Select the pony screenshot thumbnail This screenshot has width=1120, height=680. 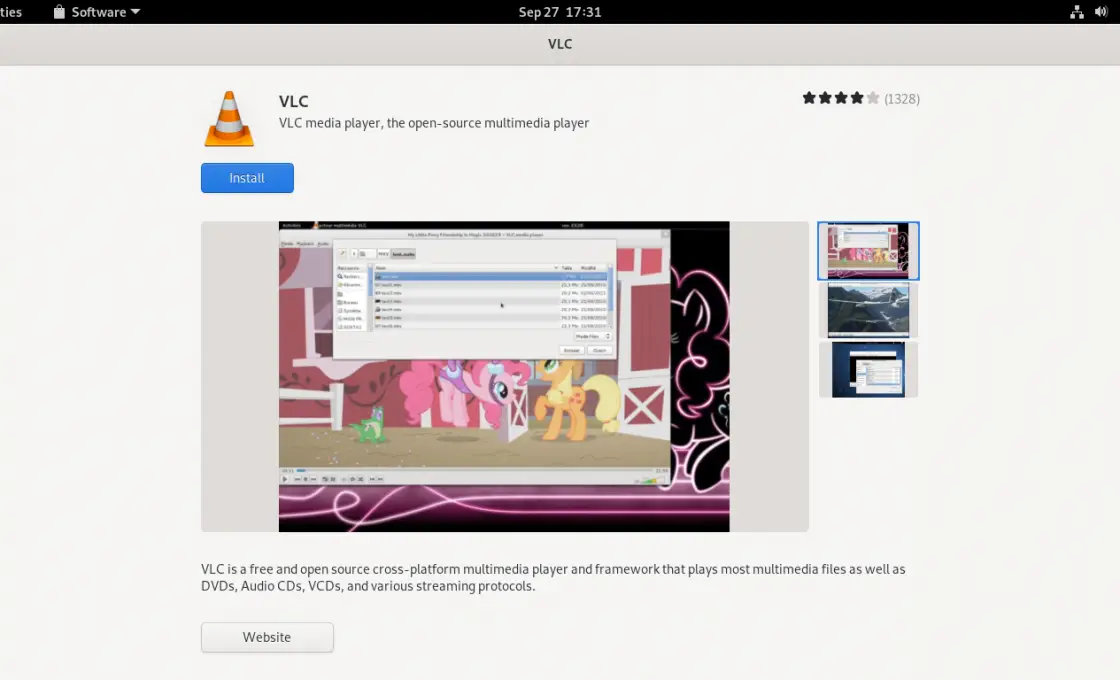868,251
